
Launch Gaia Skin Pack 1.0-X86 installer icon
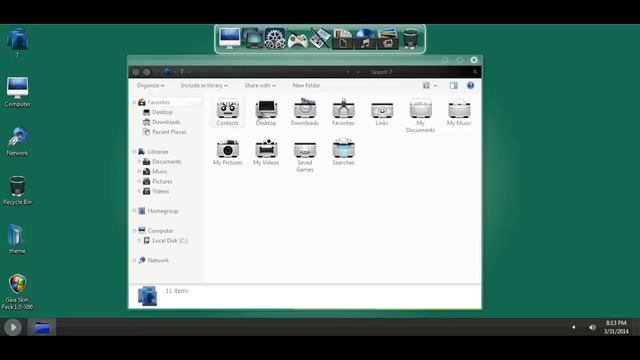(17, 291)
